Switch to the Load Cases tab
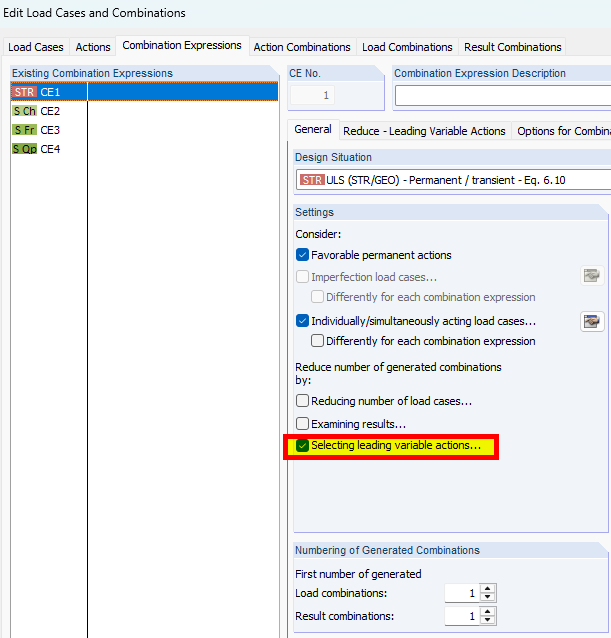 [x=36, y=47]
